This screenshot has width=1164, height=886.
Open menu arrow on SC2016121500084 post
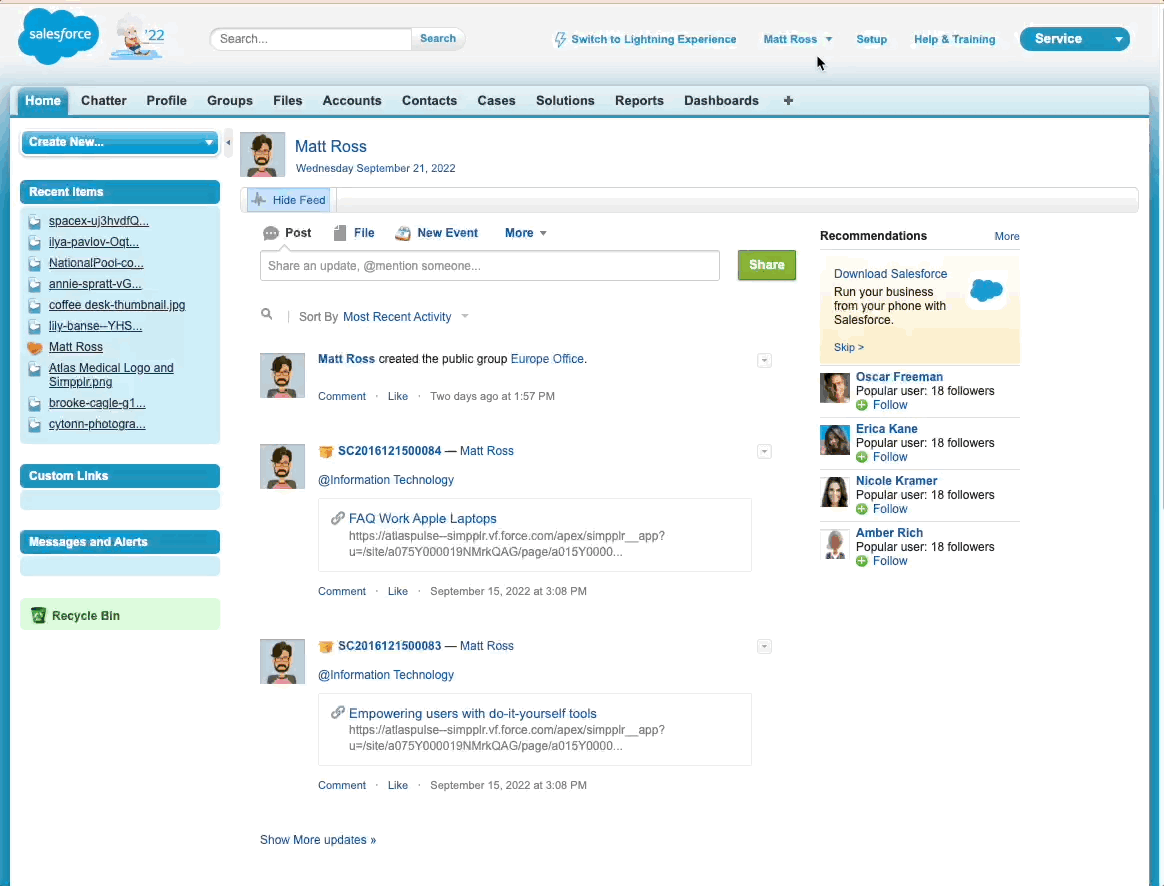coord(764,452)
